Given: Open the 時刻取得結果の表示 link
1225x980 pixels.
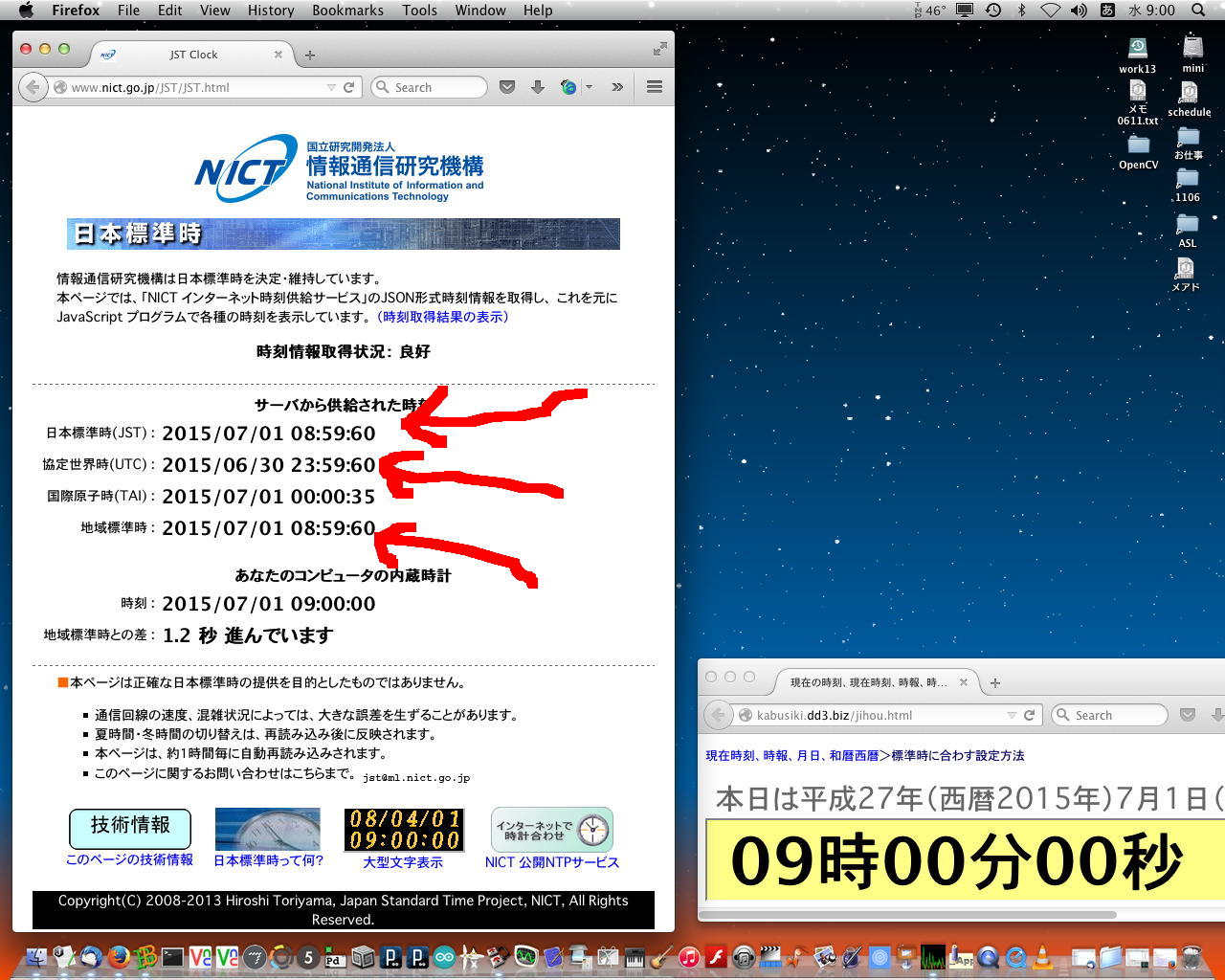Looking at the screenshot, I should [442, 317].
